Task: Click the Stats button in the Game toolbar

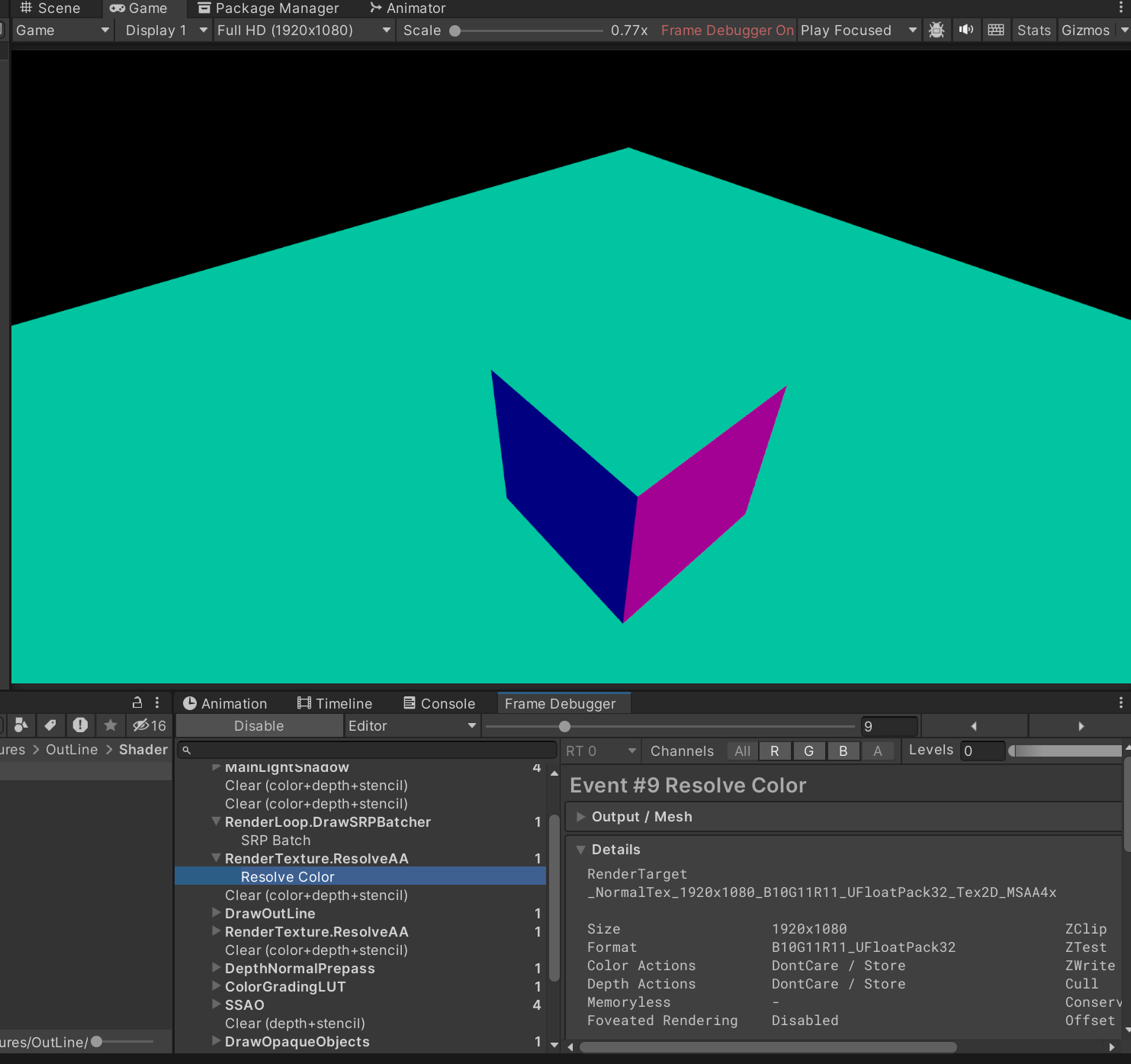Action: [1033, 30]
